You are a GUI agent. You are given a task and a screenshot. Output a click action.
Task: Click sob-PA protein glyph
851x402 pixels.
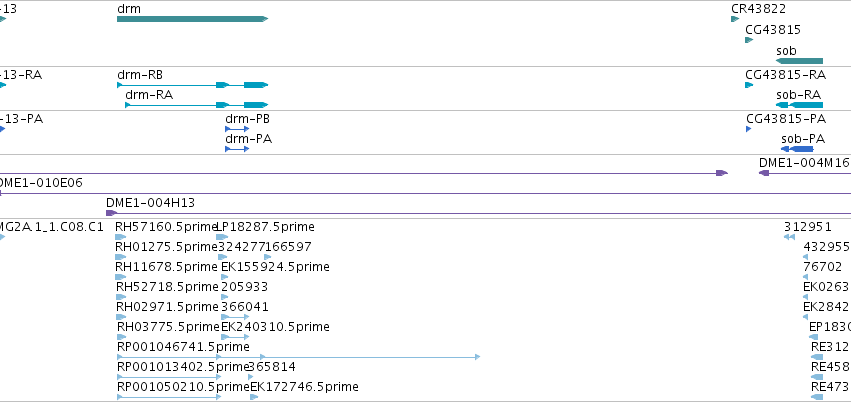click(797, 149)
